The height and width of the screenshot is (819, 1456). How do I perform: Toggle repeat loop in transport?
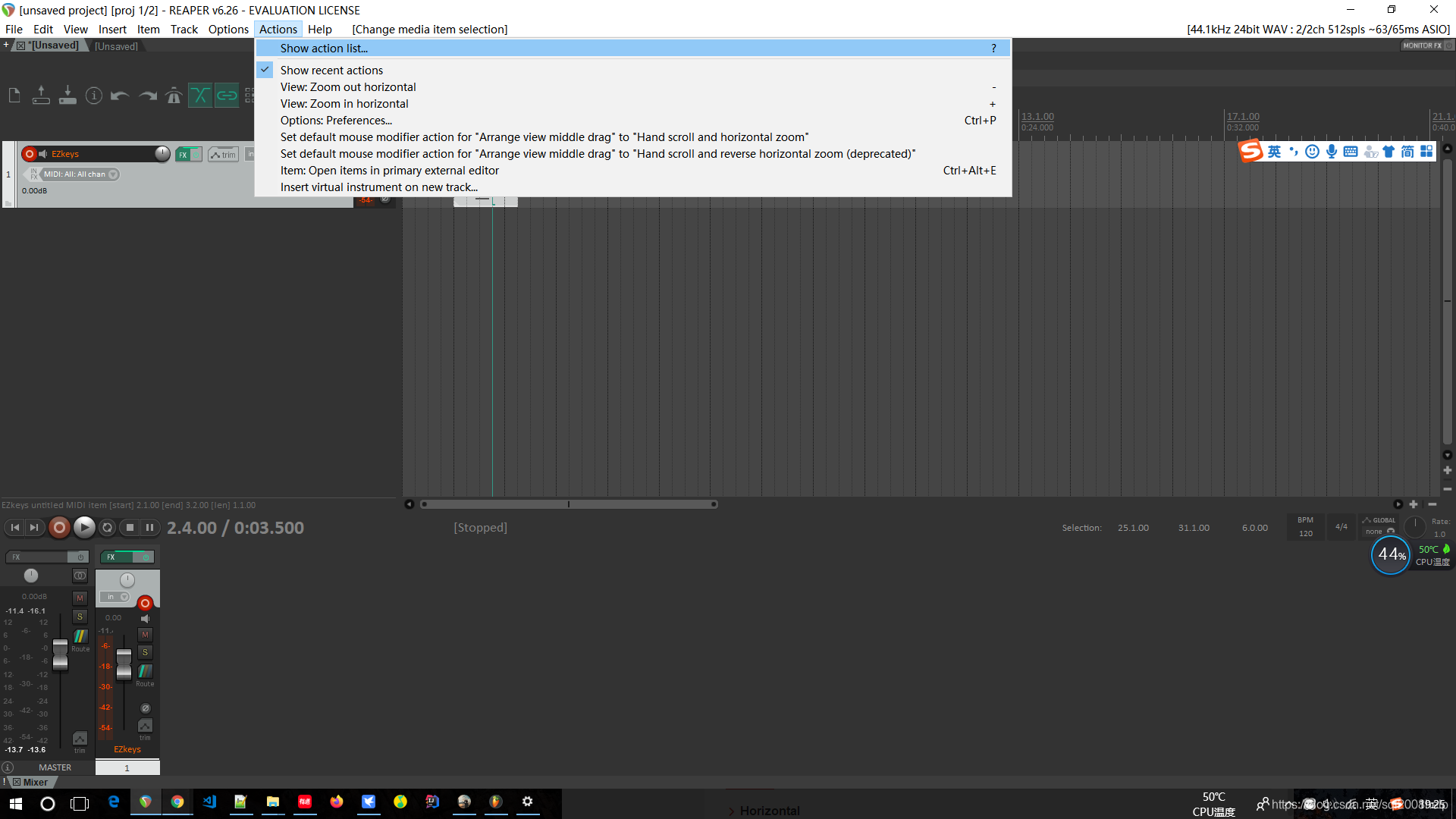tap(107, 528)
